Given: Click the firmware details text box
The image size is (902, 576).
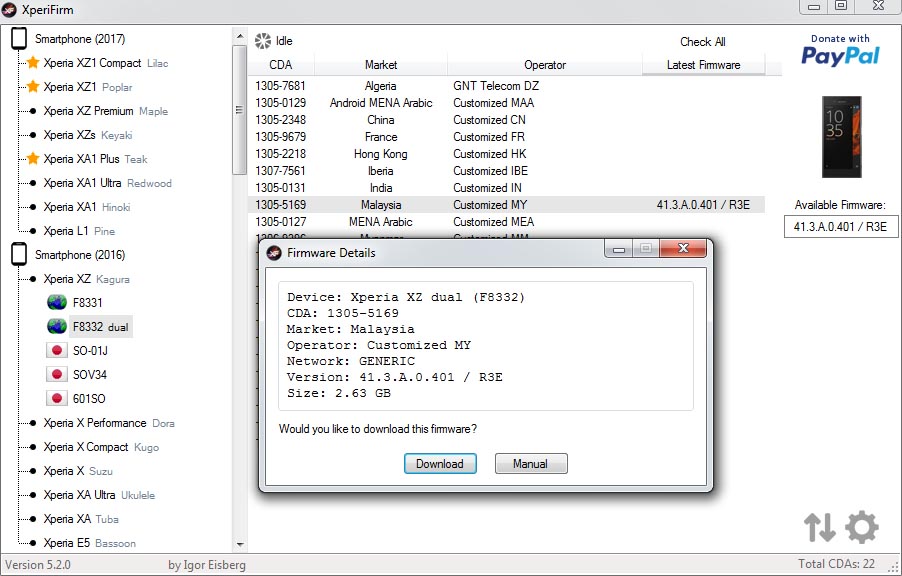Looking at the screenshot, I should [486, 346].
